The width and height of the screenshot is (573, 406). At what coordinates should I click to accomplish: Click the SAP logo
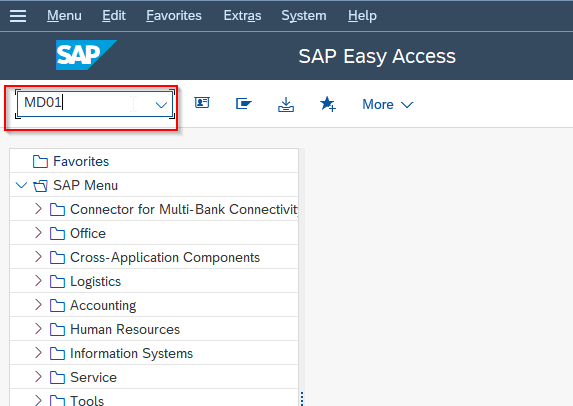pyautogui.click(x=86, y=55)
